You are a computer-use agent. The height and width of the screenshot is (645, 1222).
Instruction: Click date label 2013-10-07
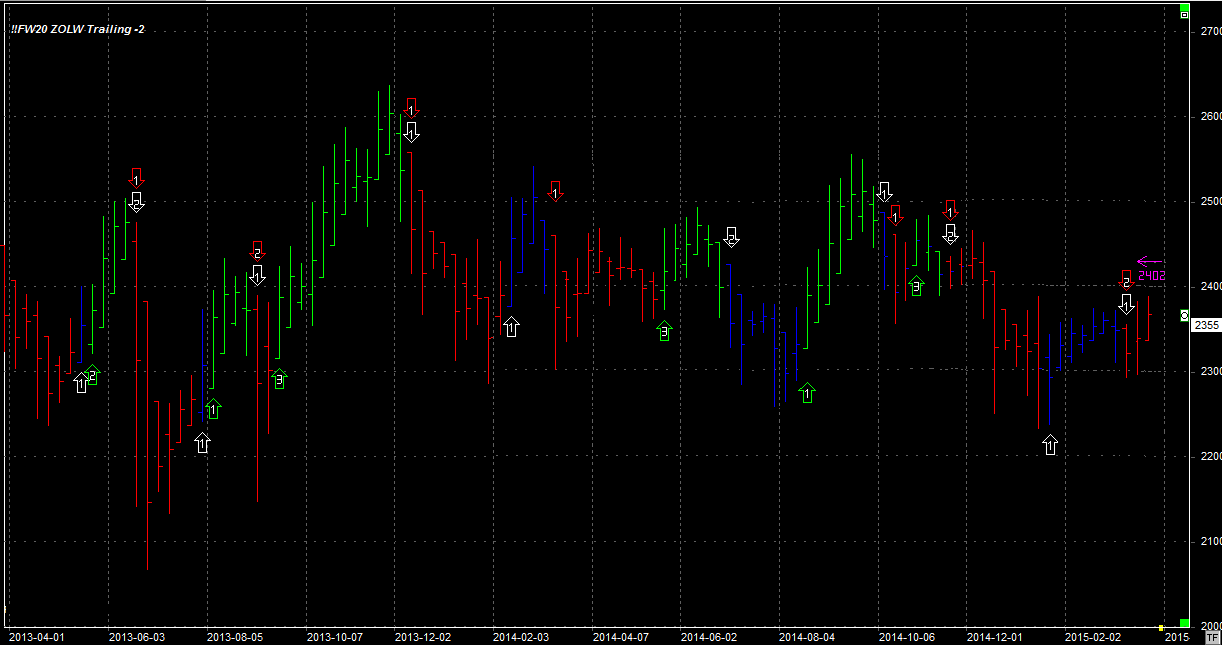[x=334, y=636]
